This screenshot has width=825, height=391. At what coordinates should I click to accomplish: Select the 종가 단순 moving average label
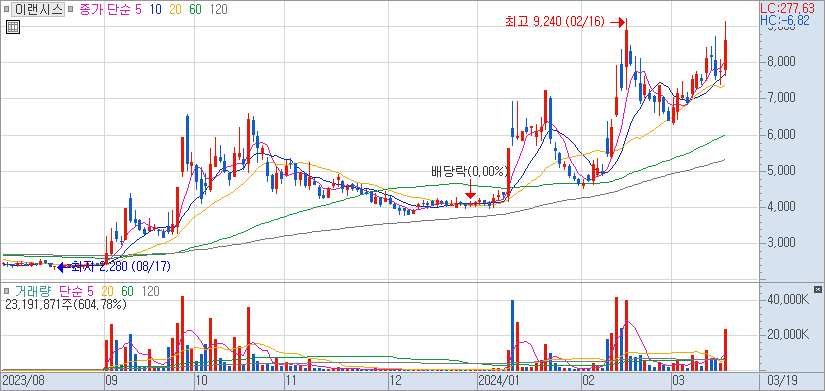click(104, 9)
